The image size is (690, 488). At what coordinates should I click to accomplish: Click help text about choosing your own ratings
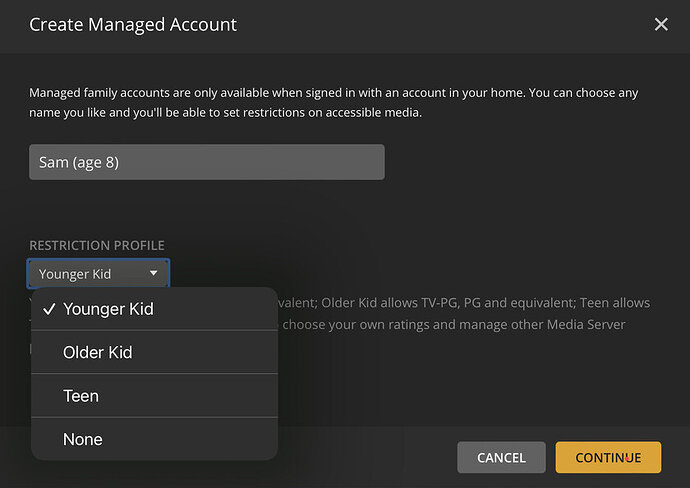400,324
